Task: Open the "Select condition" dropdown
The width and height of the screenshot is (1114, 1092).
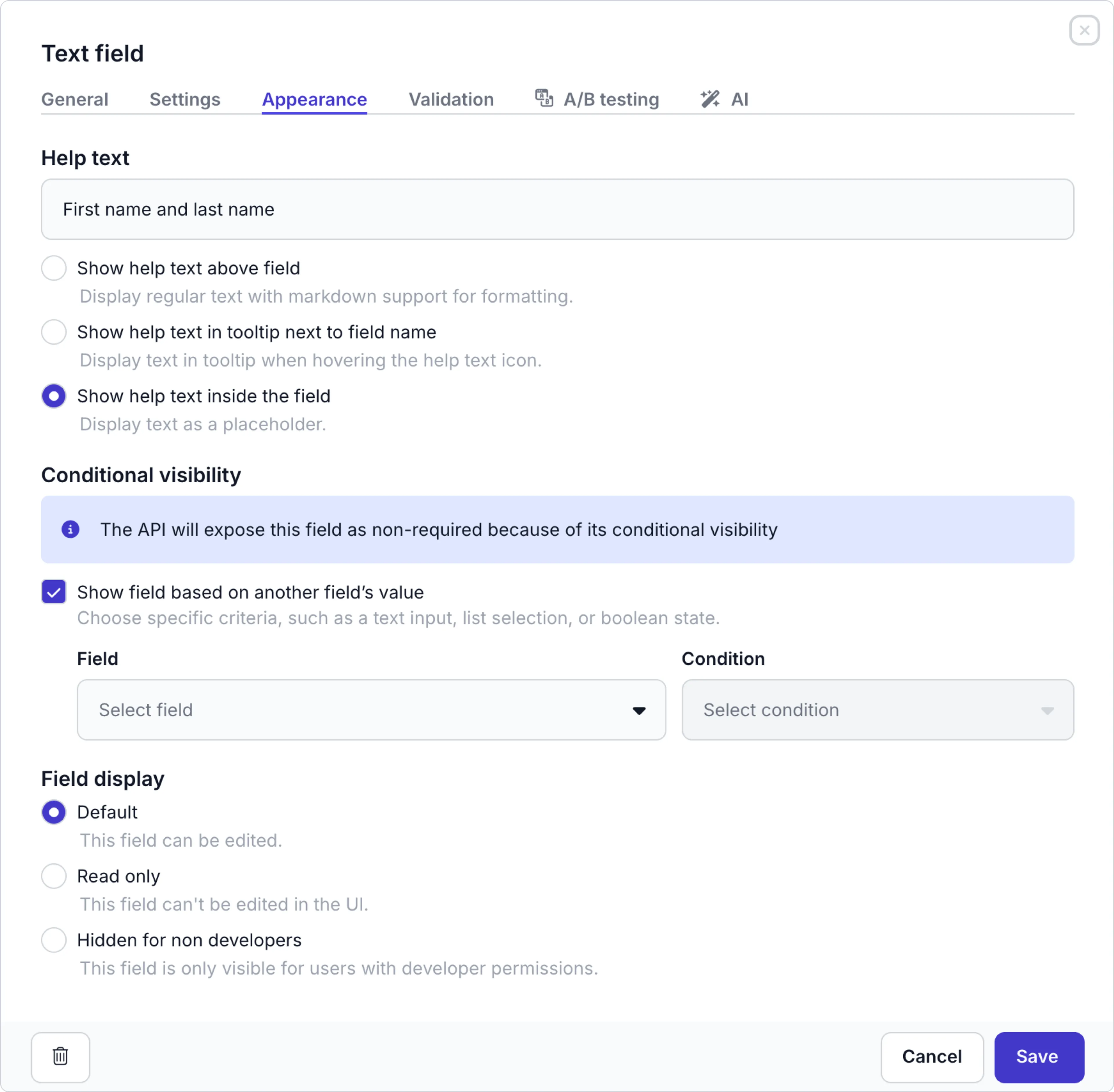Action: pos(877,710)
